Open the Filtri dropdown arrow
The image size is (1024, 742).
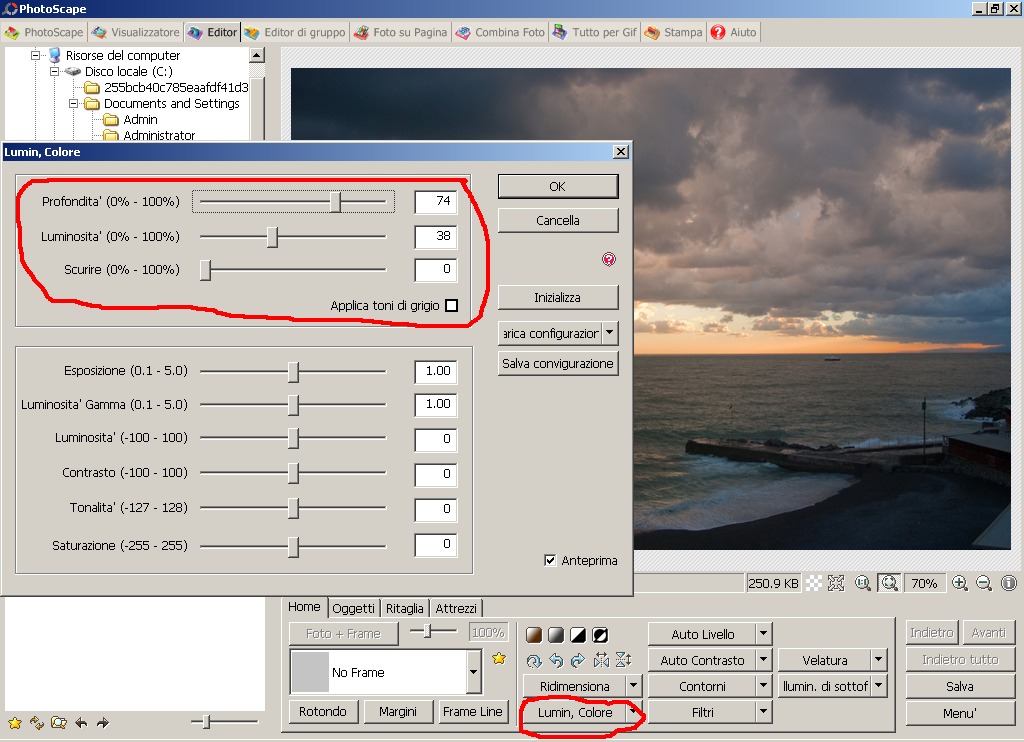[x=763, y=712]
